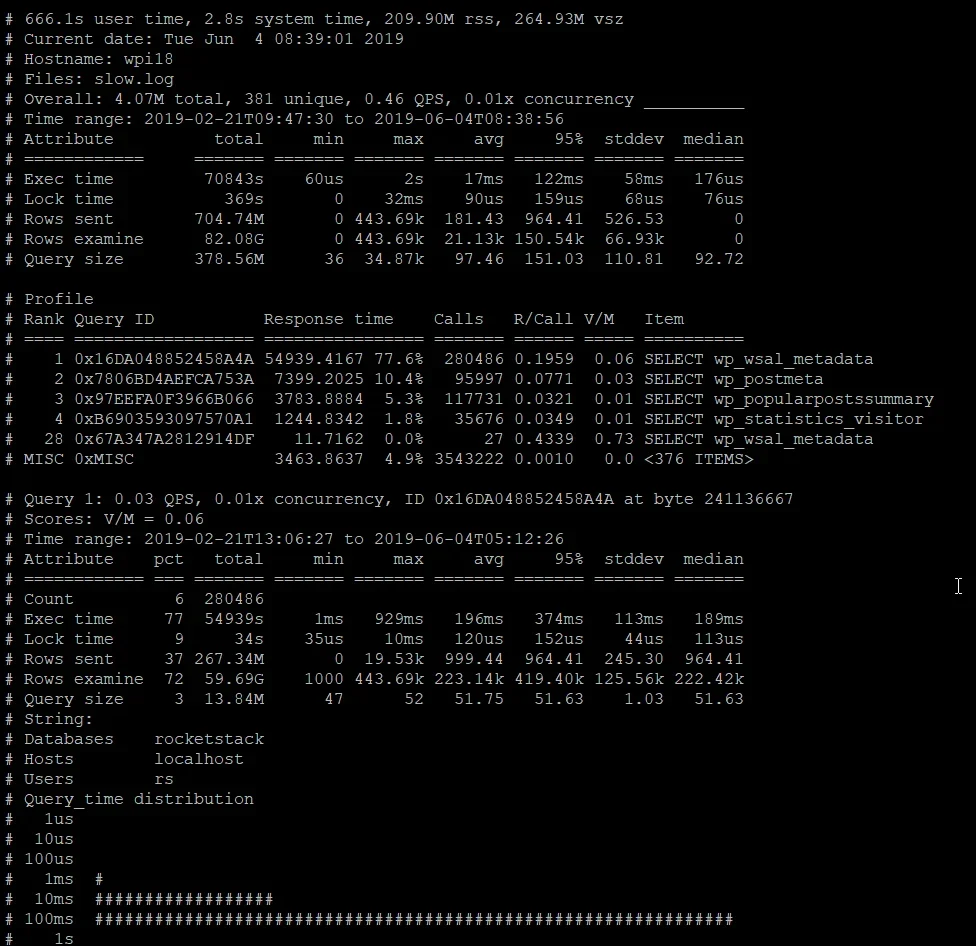Select the file name slow.log
Screen dimensions: 976x946
134,79
